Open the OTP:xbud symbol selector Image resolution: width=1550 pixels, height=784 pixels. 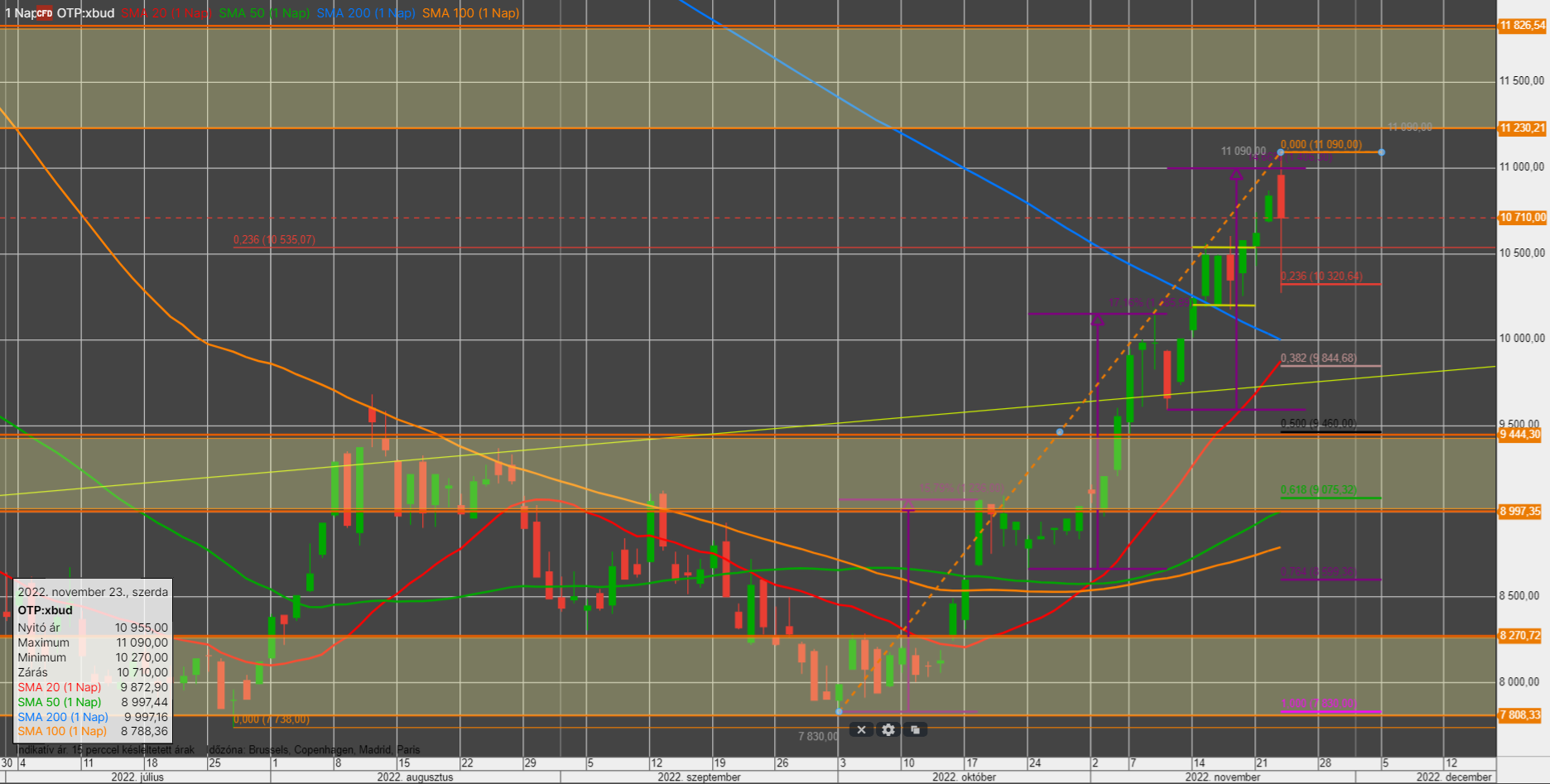click(x=85, y=13)
